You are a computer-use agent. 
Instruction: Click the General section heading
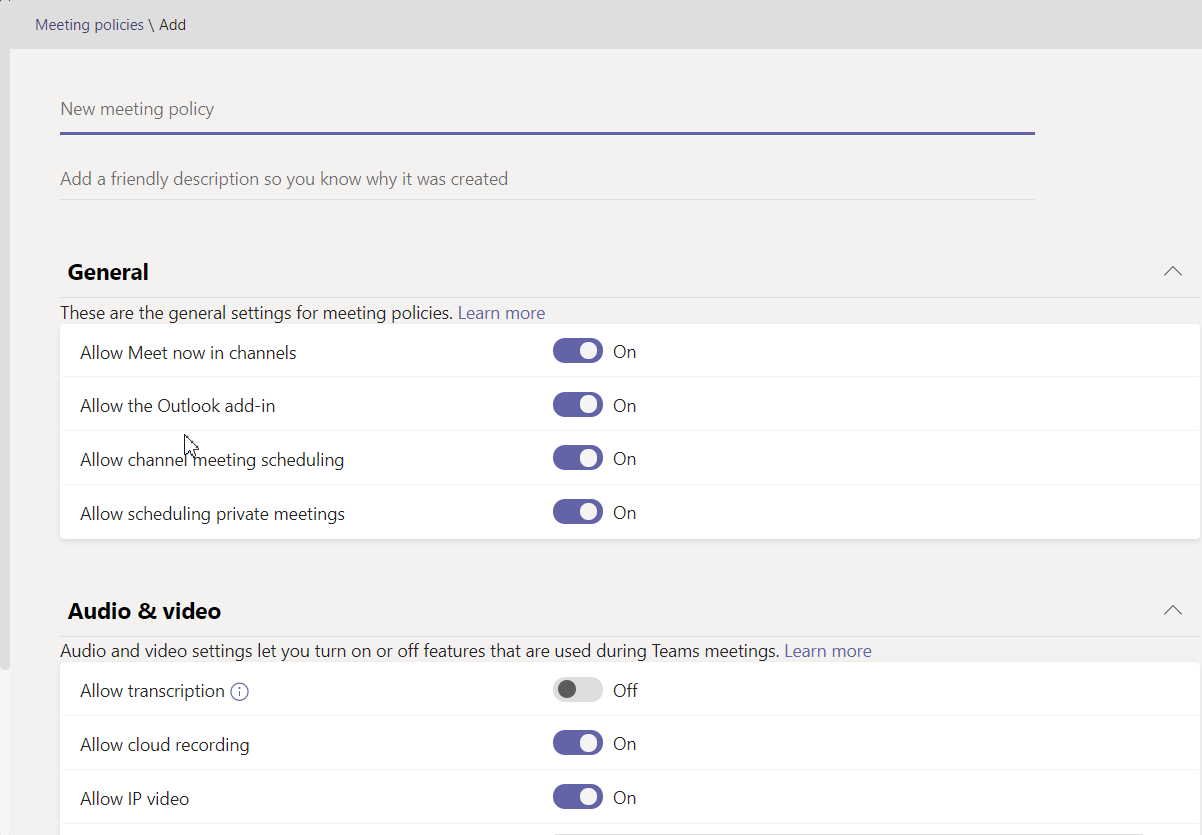point(107,271)
